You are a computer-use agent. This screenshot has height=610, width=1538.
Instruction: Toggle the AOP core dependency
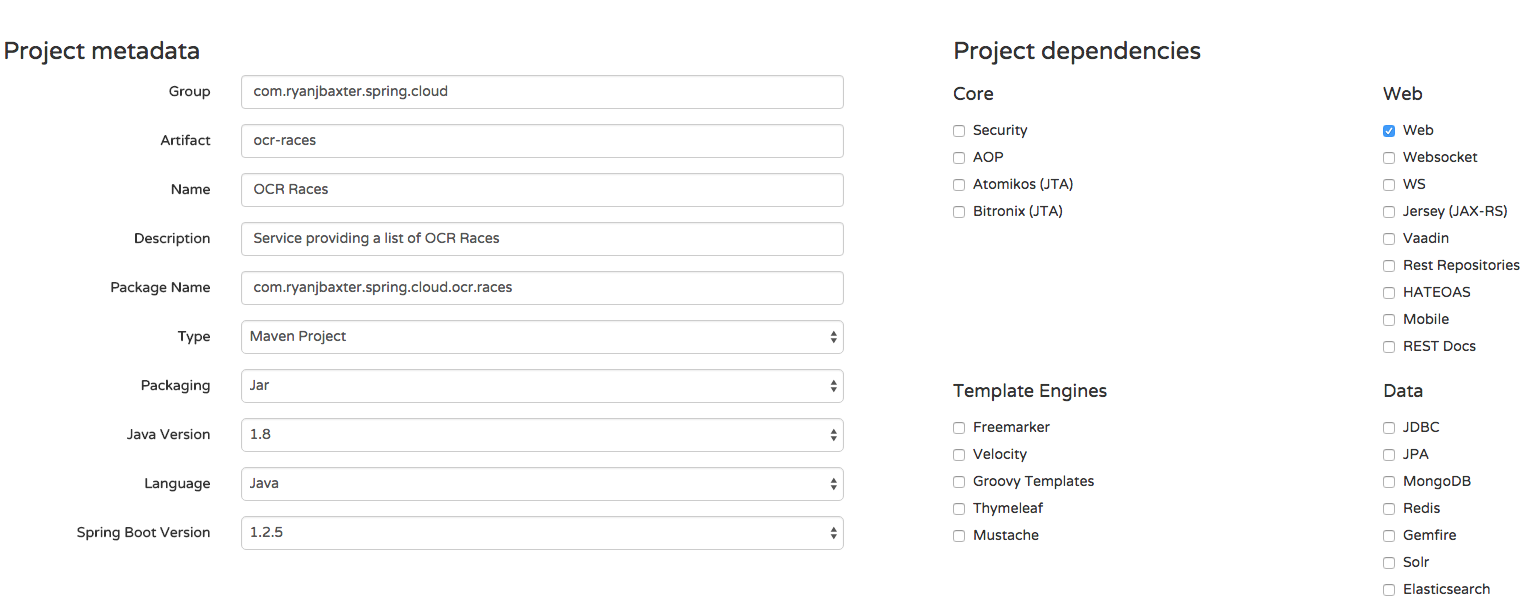pos(959,158)
